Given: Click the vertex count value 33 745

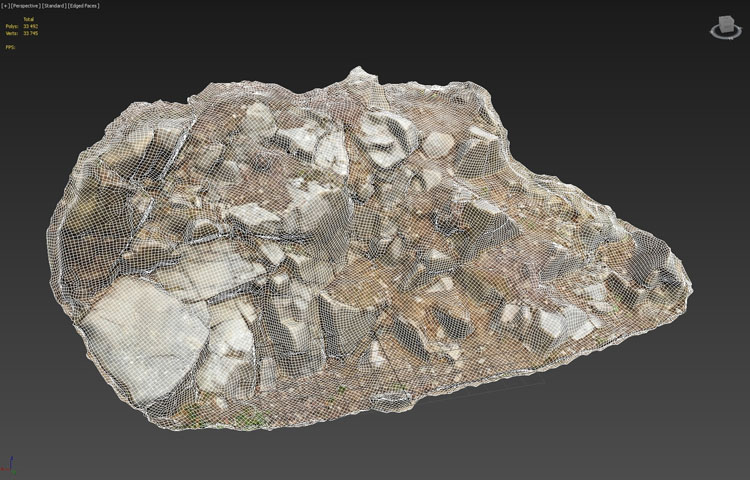Looking at the screenshot, I should 31,33.
